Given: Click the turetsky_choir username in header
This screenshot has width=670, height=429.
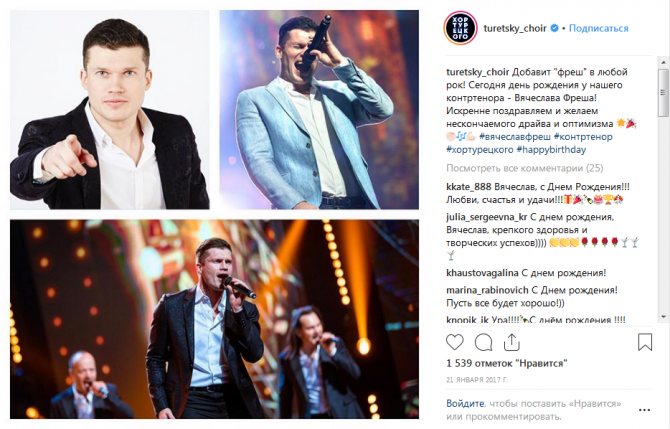Looking at the screenshot, I should pos(515,28).
